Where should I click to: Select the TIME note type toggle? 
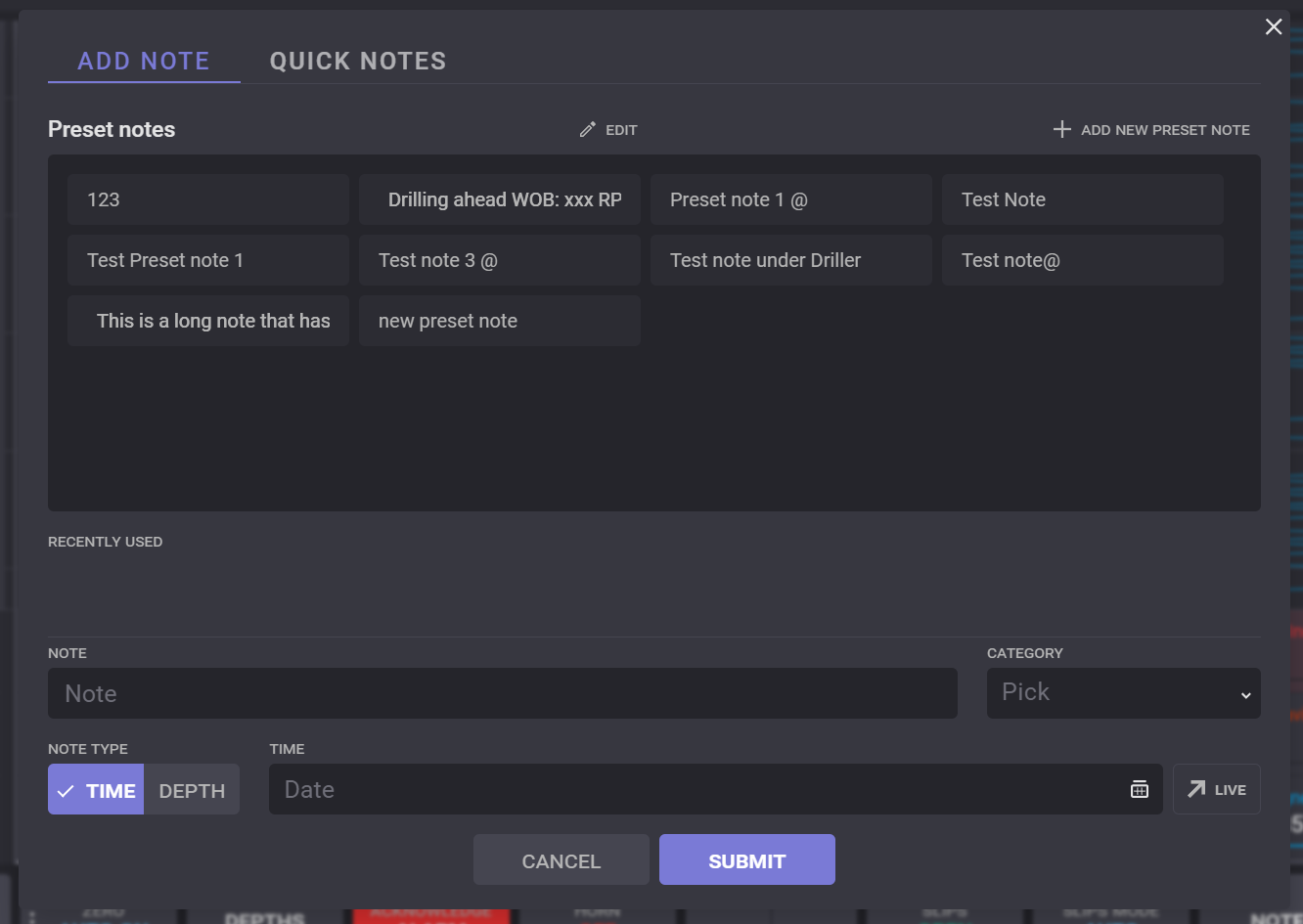96,790
